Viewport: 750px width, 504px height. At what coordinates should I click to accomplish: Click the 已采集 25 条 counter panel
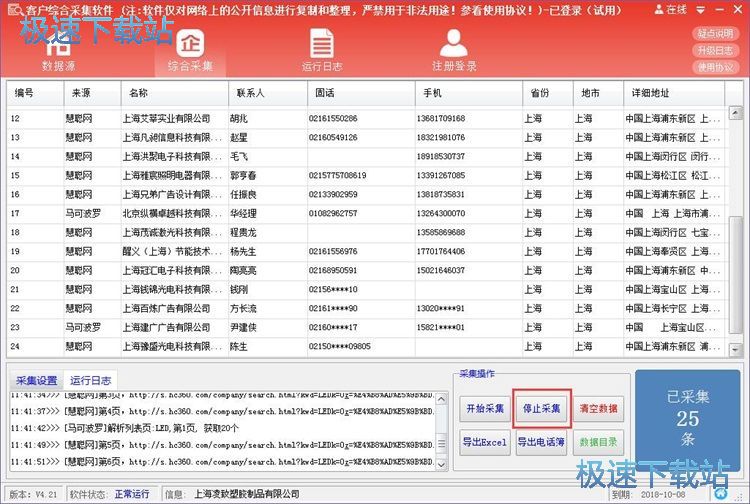pyautogui.click(x=688, y=418)
